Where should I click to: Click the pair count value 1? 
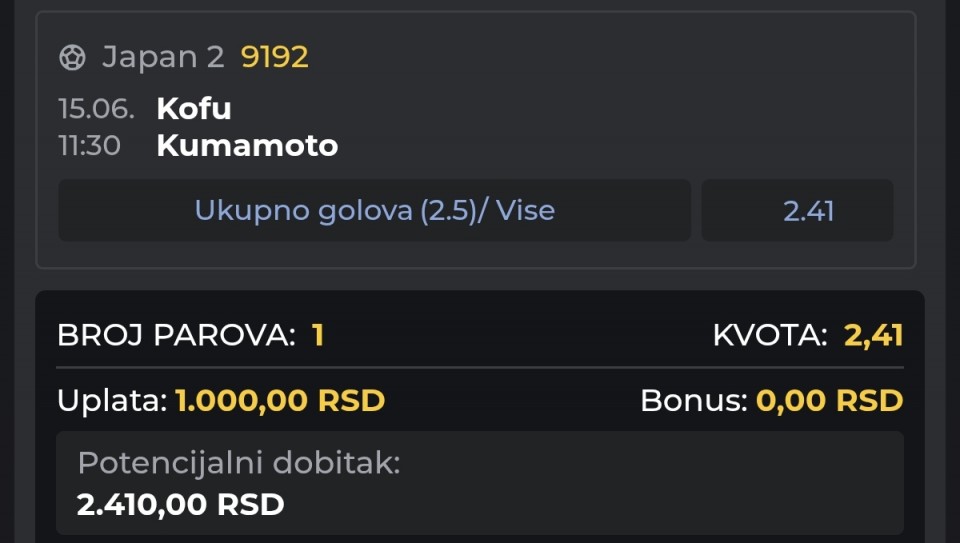[318, 335]
